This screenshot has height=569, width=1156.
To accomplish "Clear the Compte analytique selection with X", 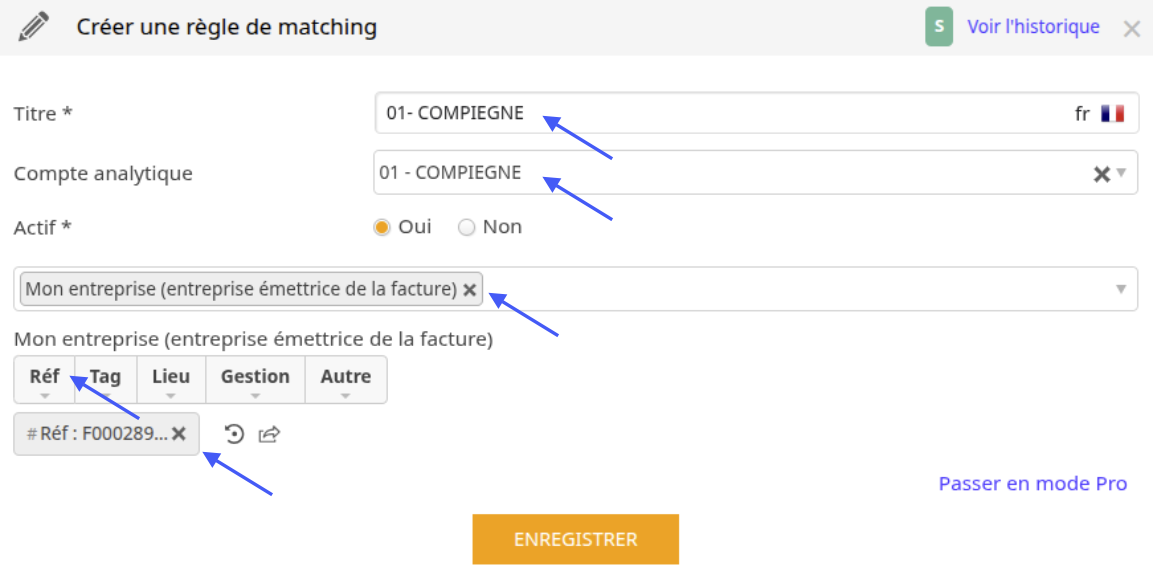I will [x=1101, y=174].
